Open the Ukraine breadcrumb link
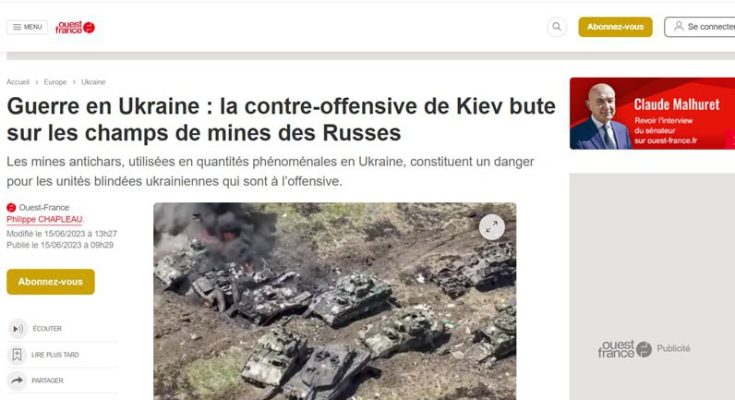 tap(93, 82)
